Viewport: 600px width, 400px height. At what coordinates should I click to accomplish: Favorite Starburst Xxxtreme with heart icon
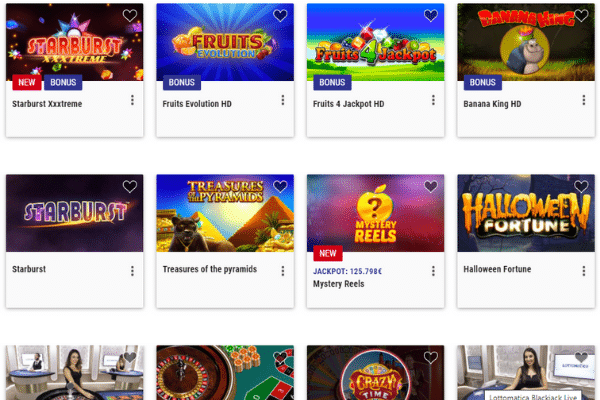130,15
